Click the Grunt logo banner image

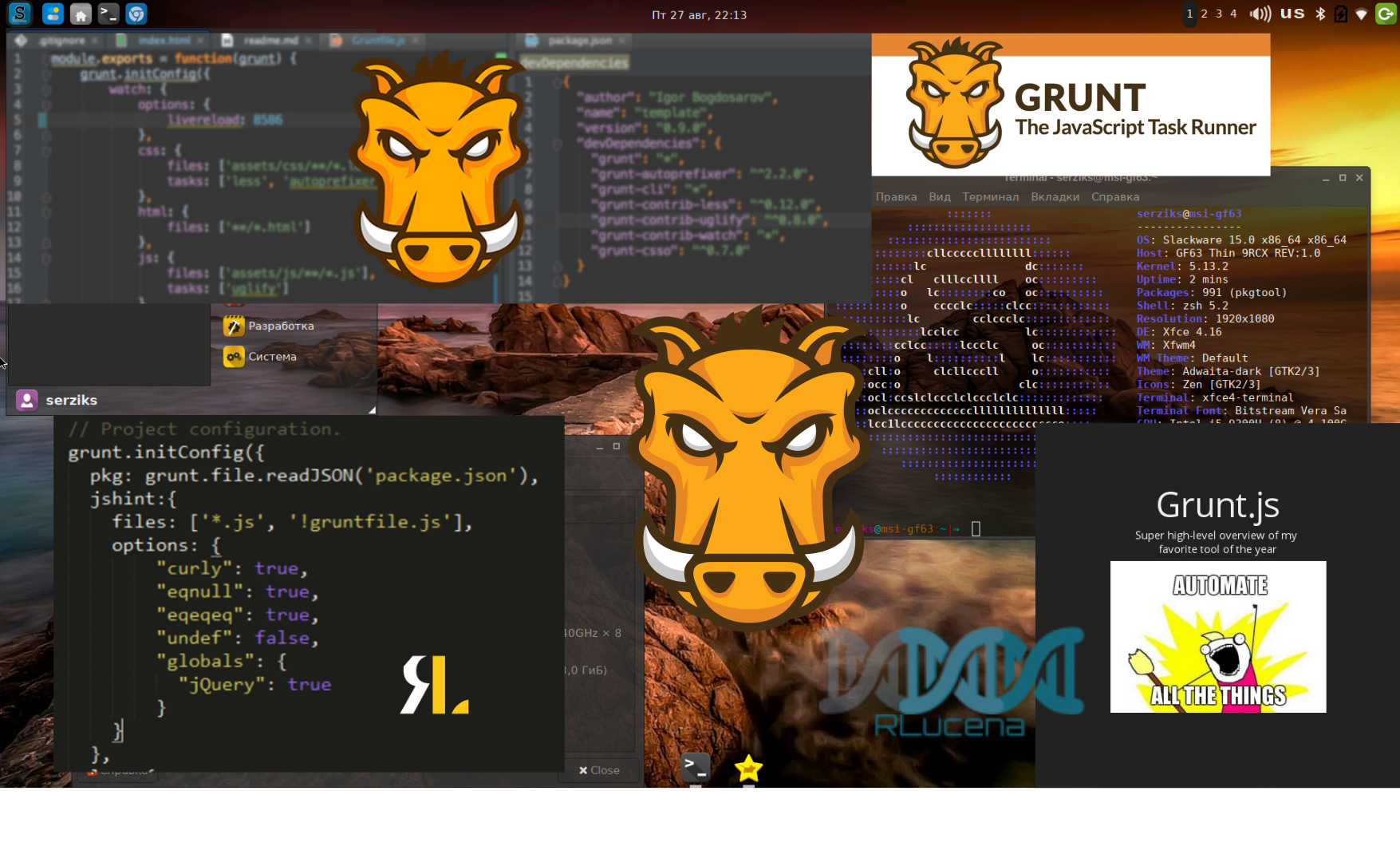(1071, 105)
